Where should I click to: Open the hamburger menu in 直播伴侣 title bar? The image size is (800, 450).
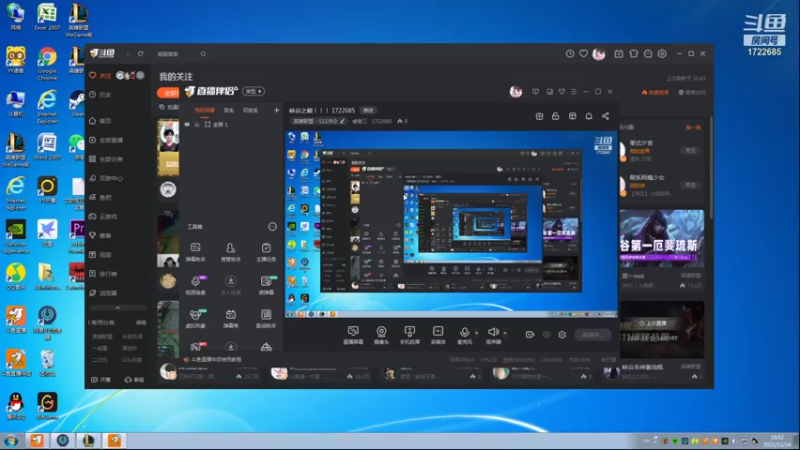(x=574, y=92)
